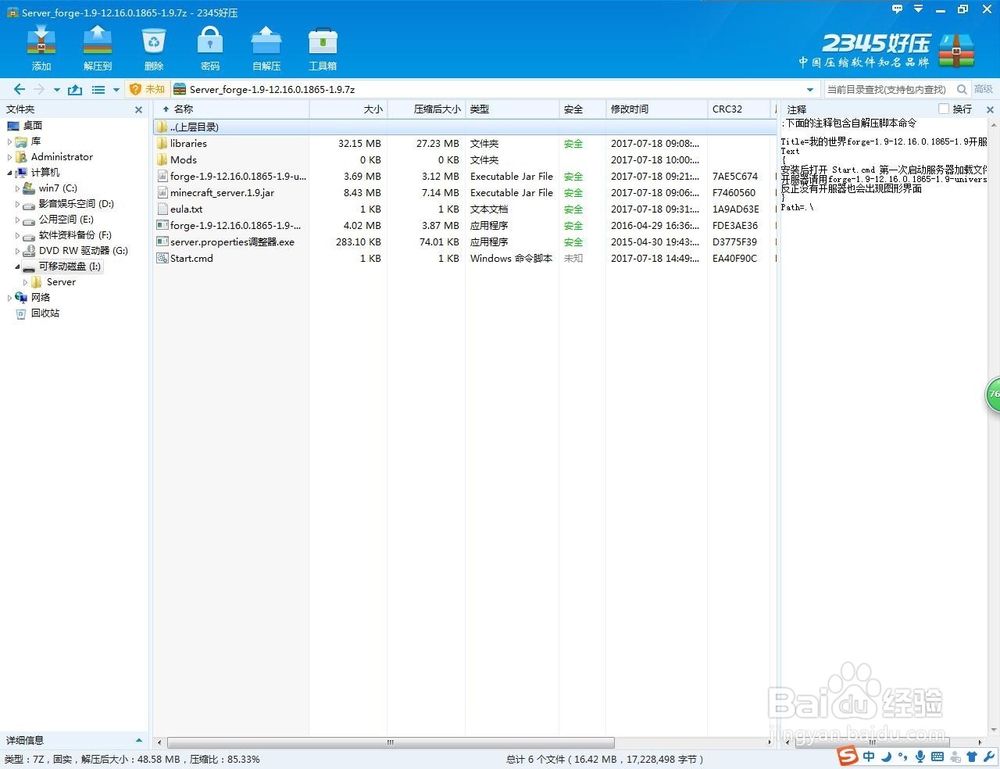
Task: Expand the 详细信息 details panel arrow
Action: (139, 740)
